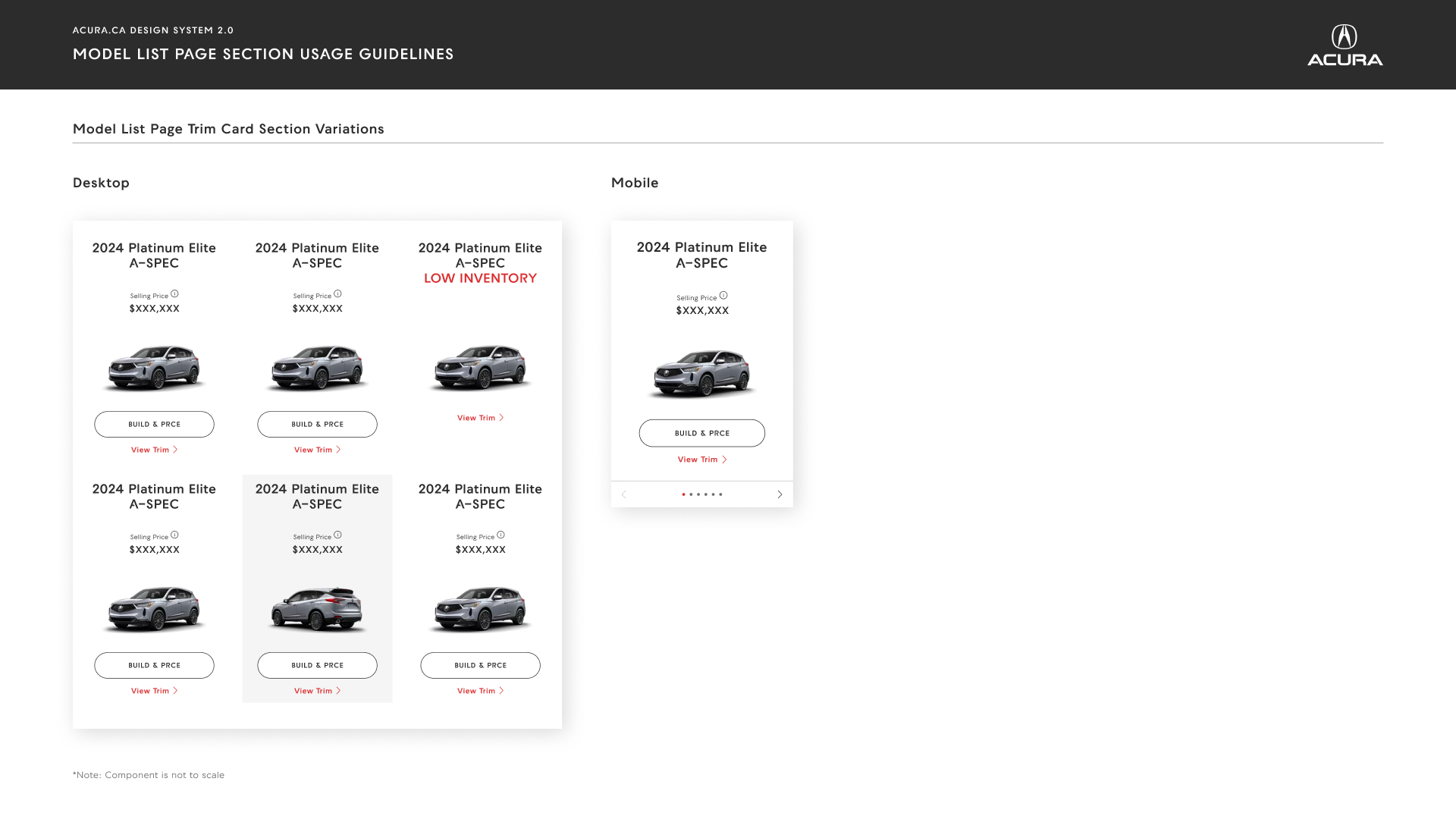This screenshot has width=1456, height=819.
Task: Click the $XXX,XXX price on the mobile card
Action: (702, 310)
